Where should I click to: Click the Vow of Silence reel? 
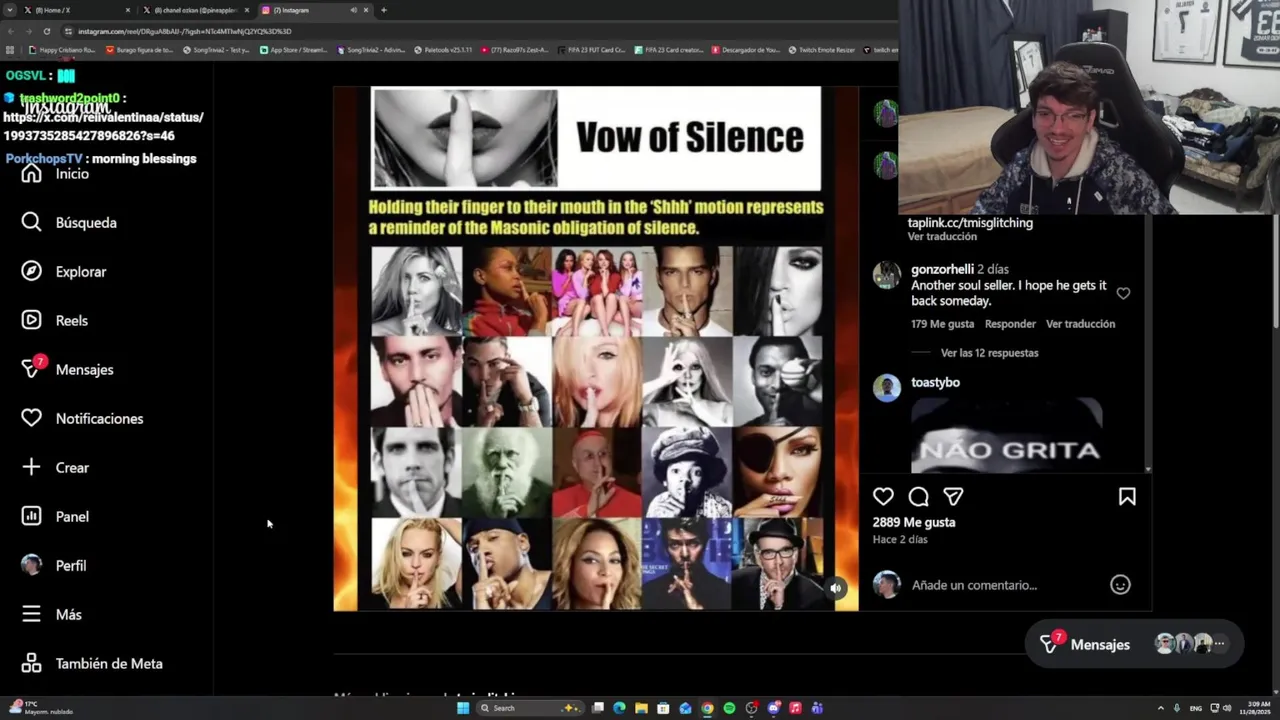tap(595, 348)
